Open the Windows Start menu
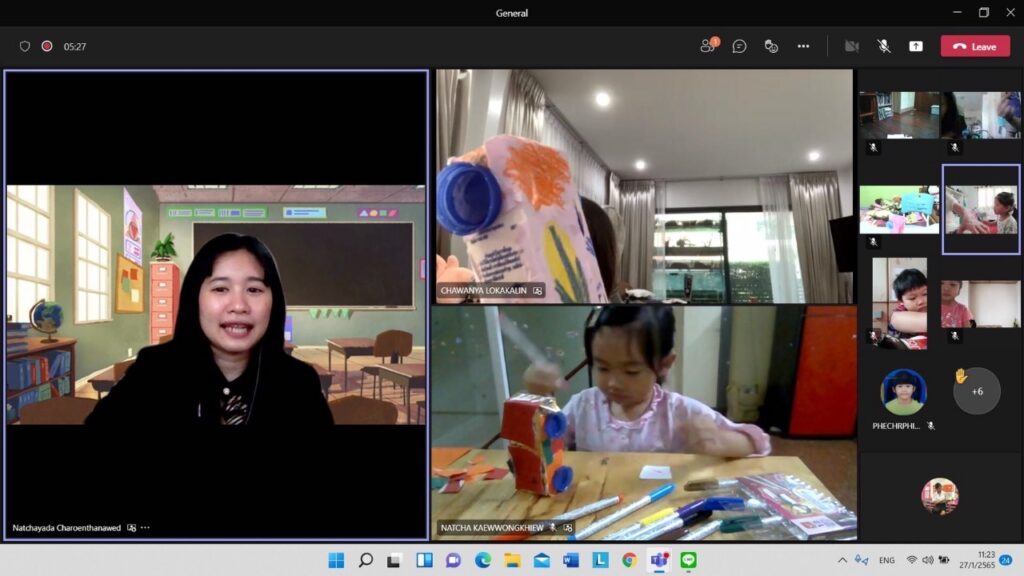Viewport: 1024px width, 576px height. (336, 560)
